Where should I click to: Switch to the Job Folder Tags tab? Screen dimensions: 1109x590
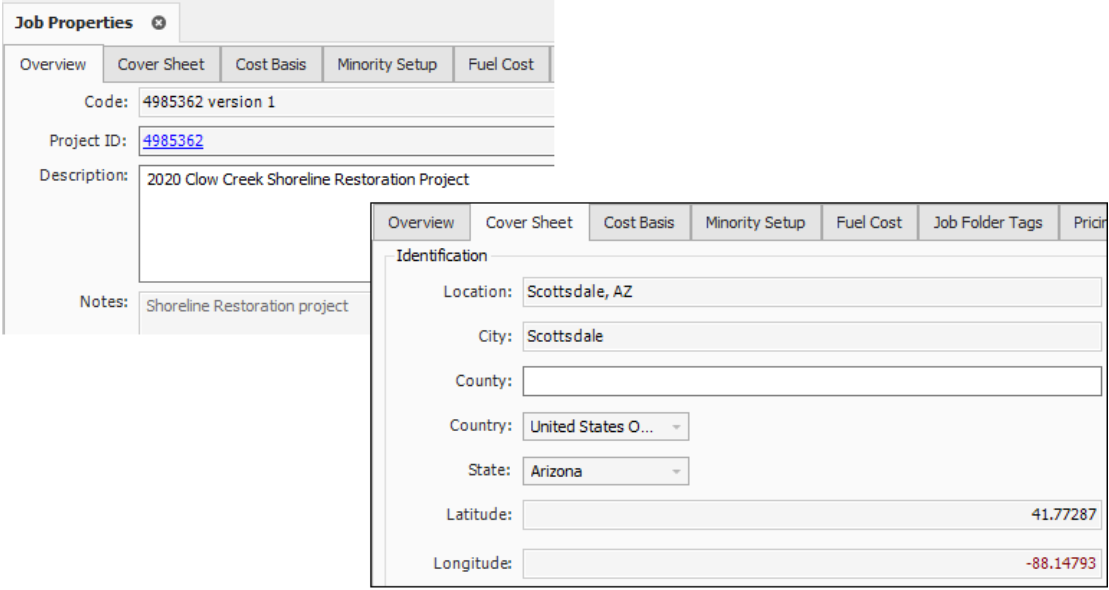tap(987, 223)
